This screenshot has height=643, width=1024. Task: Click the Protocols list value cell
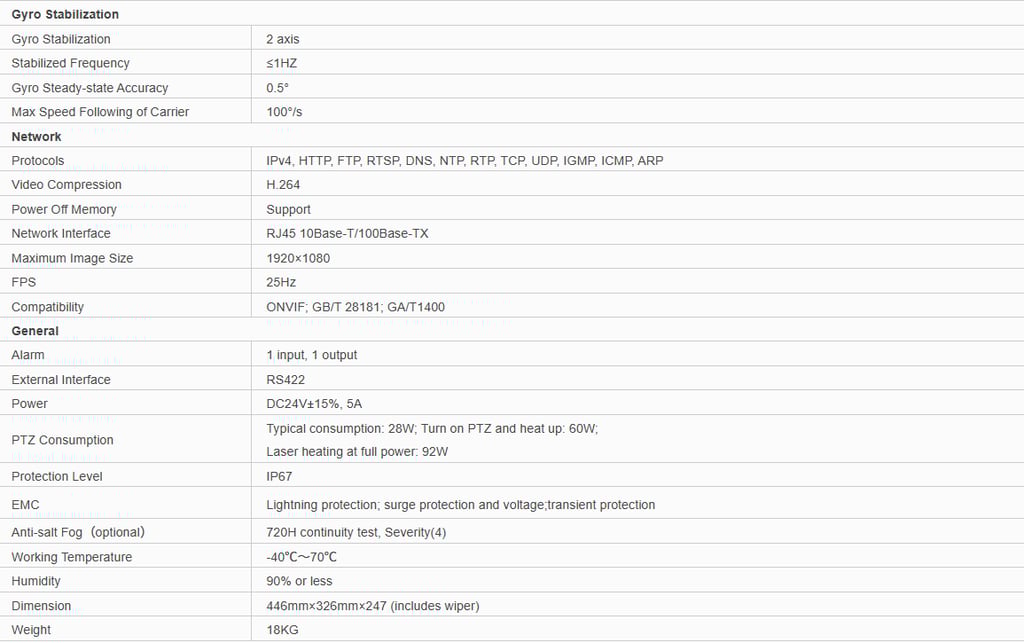tap(464, 161)
